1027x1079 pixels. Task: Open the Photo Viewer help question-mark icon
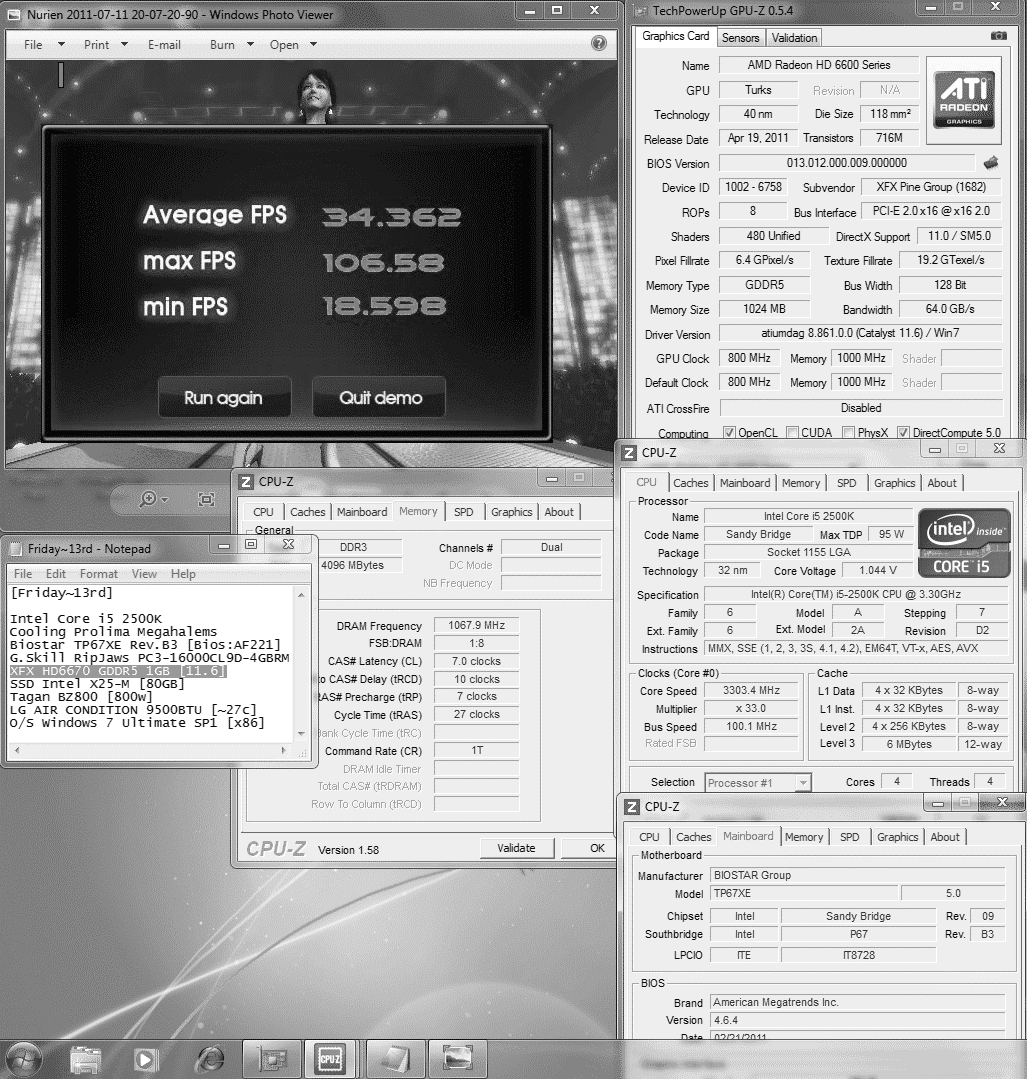tap(599, 43)
